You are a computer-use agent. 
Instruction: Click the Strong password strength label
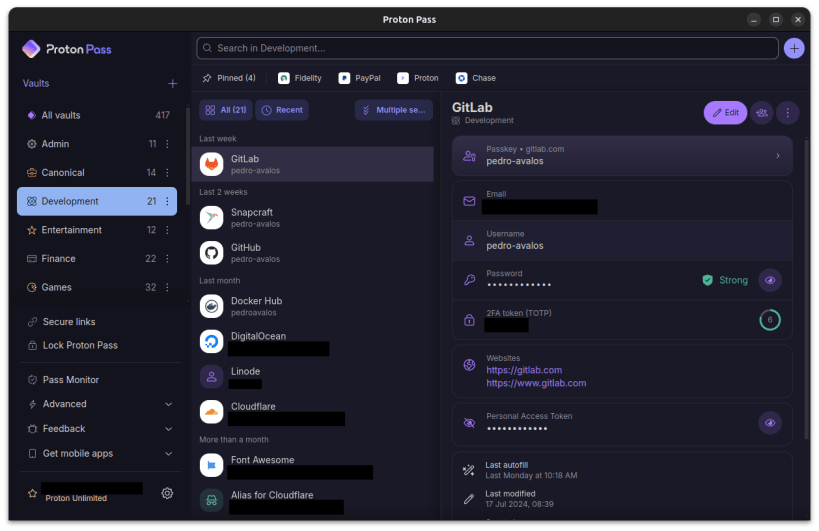[x=733, y=280]
